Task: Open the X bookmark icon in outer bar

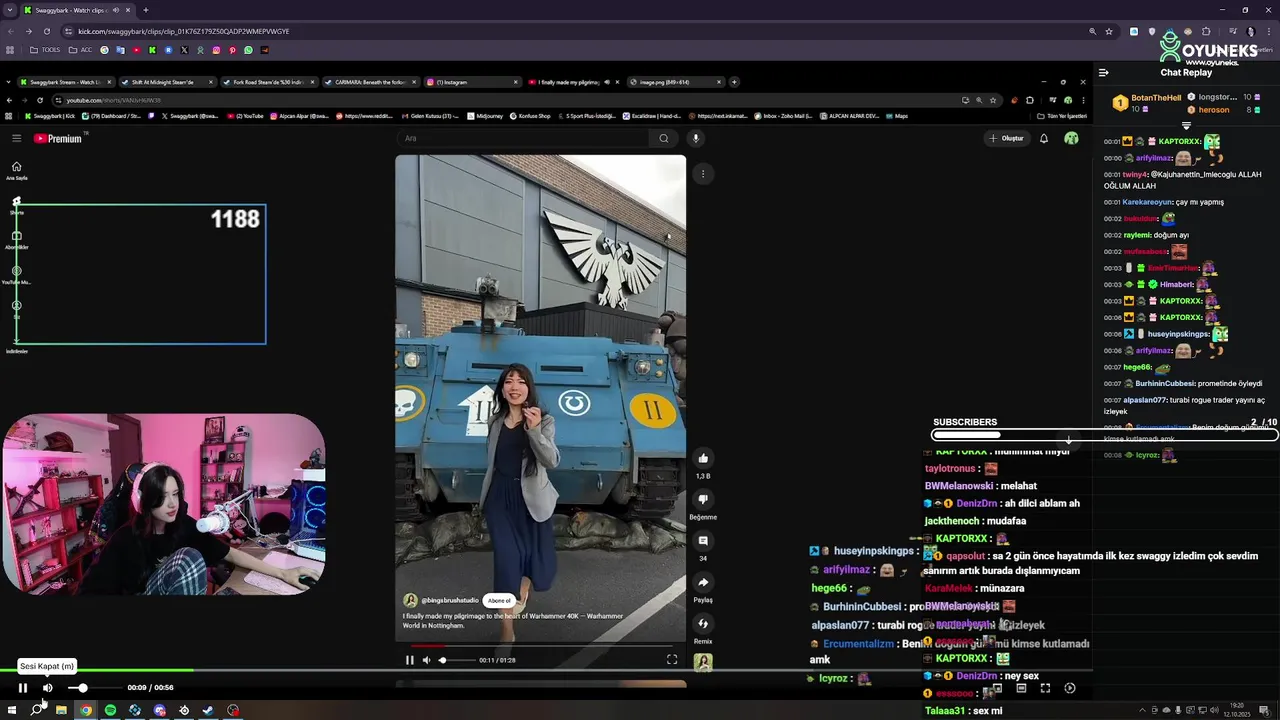Action: tap(184, 50)
